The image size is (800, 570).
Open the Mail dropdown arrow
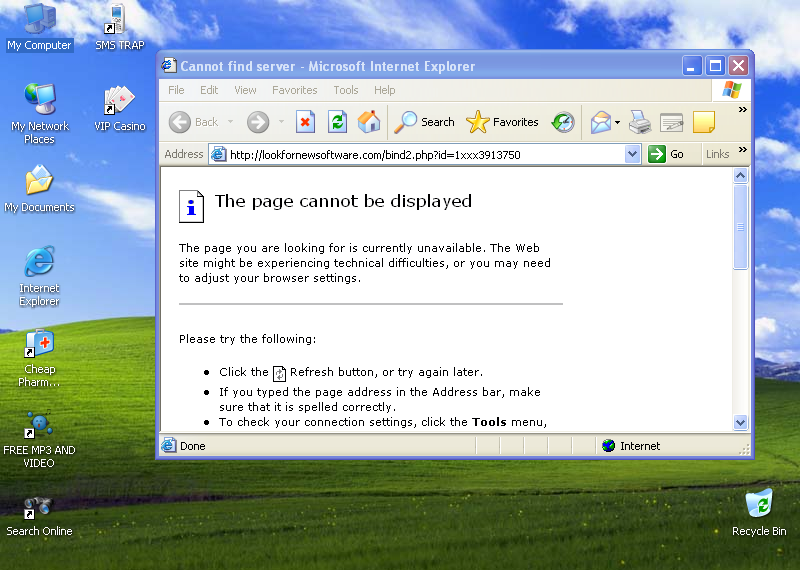[617, 122]
